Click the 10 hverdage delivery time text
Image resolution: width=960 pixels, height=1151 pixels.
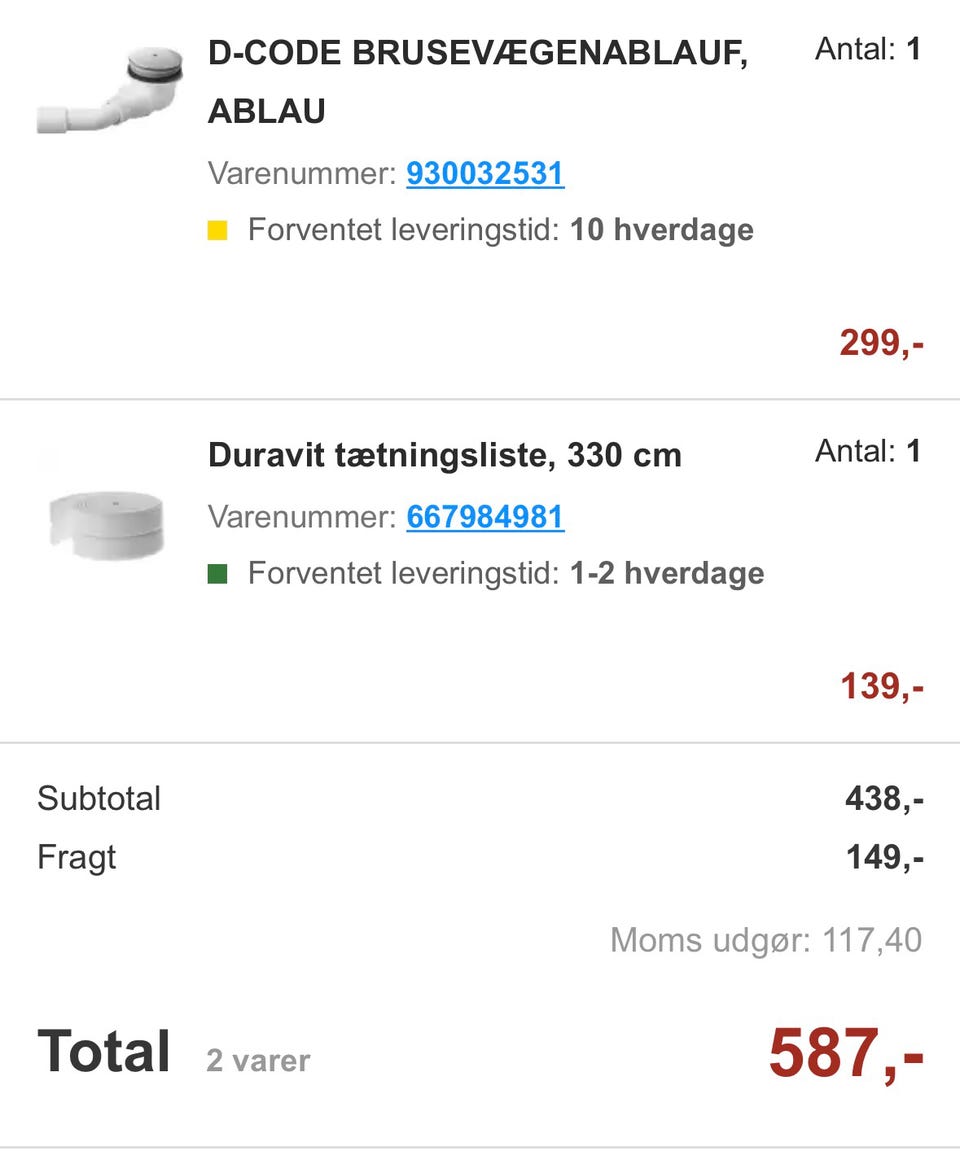[661, 230]
